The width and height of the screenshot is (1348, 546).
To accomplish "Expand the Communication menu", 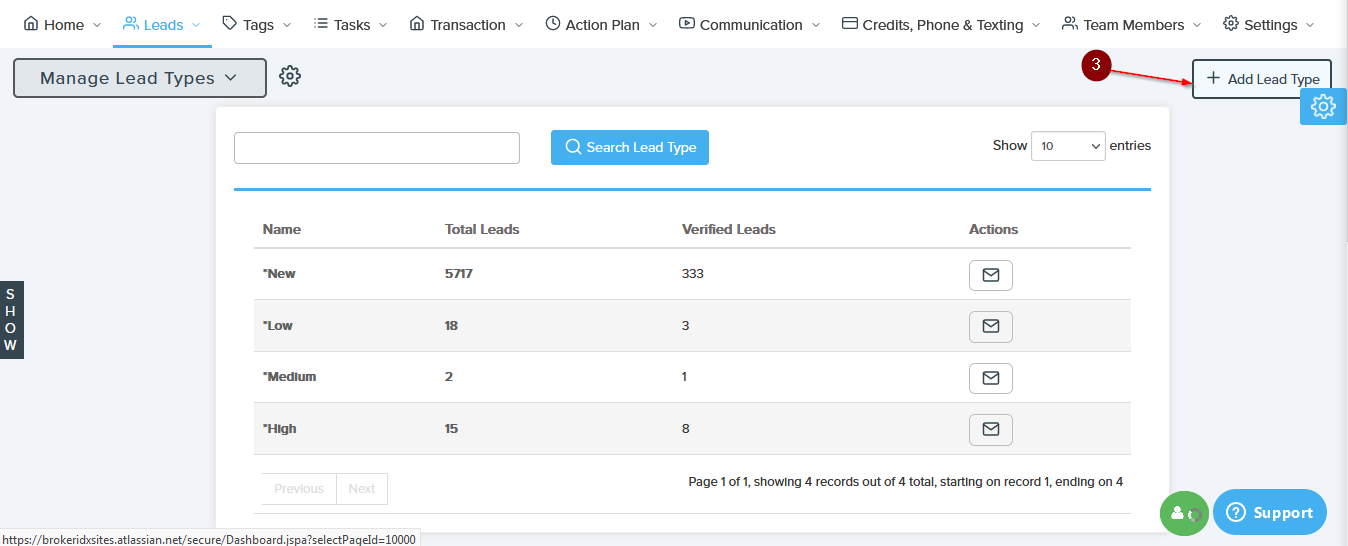I will tap(749, 25).
